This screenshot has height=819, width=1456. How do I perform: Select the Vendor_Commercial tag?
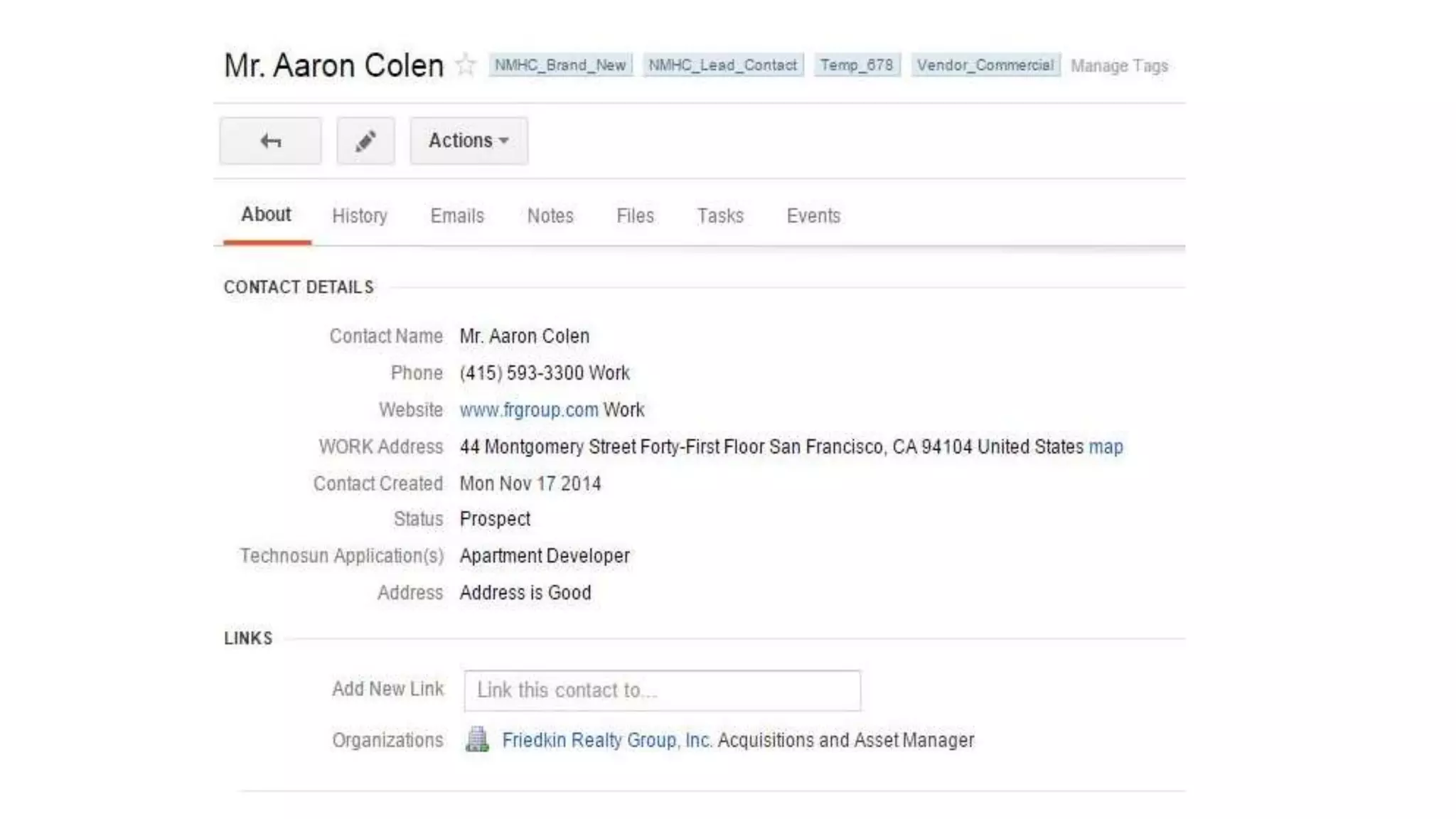tap(985, 65)
